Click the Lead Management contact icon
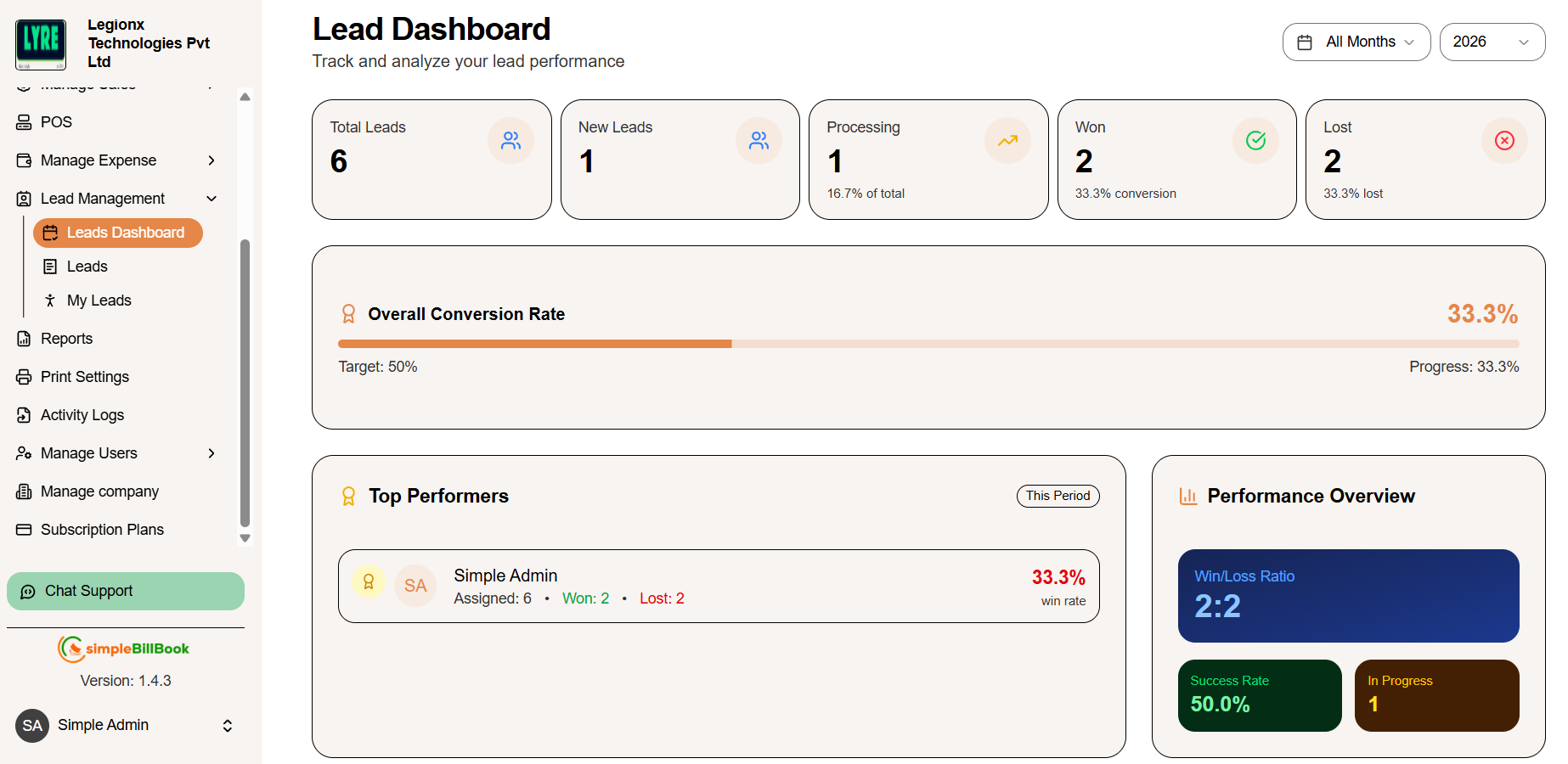This screenshot has width=1568, height=764. coord(24,199)
